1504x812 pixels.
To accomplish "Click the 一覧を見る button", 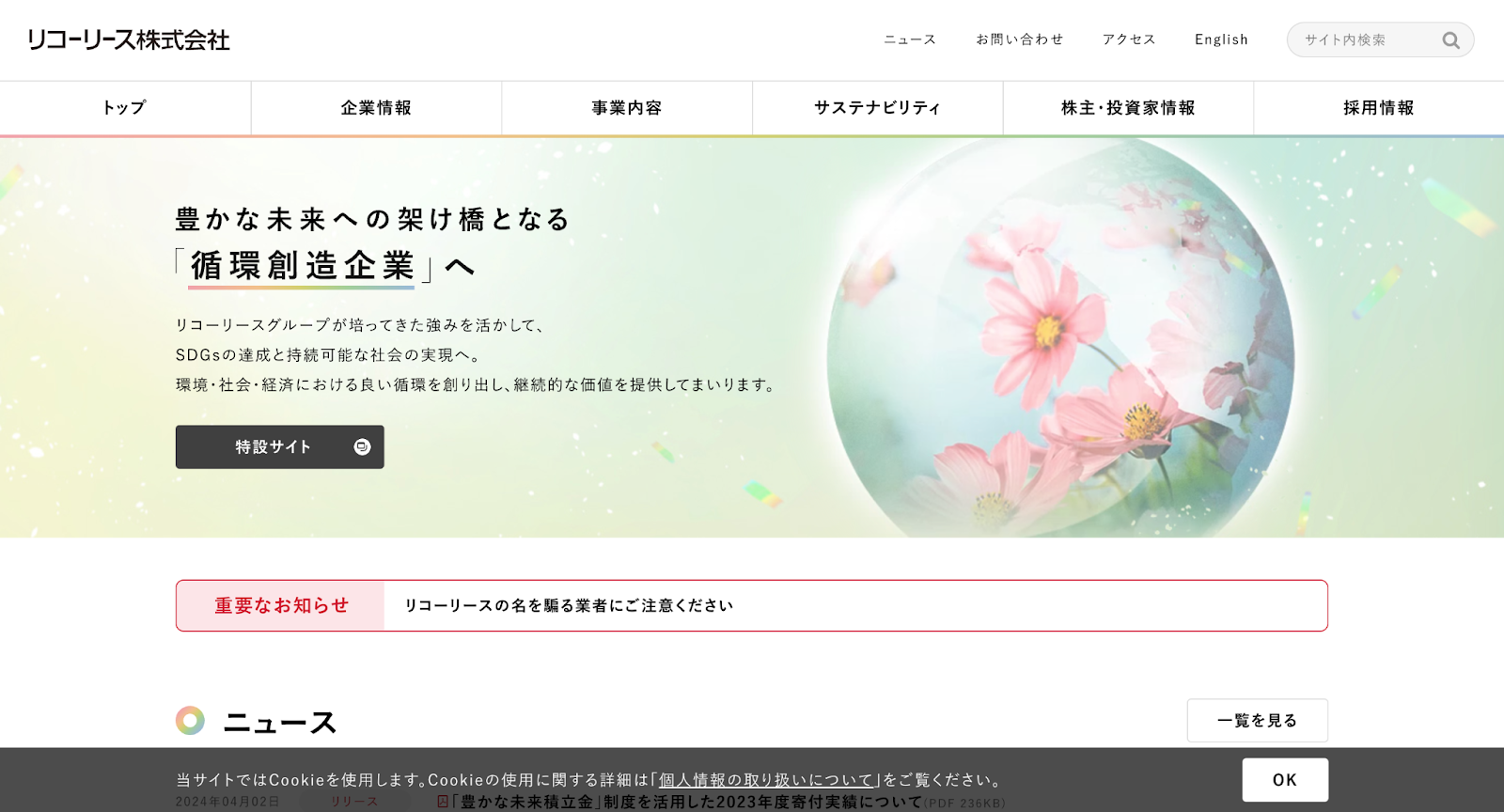I will (x=1257, y=721).
